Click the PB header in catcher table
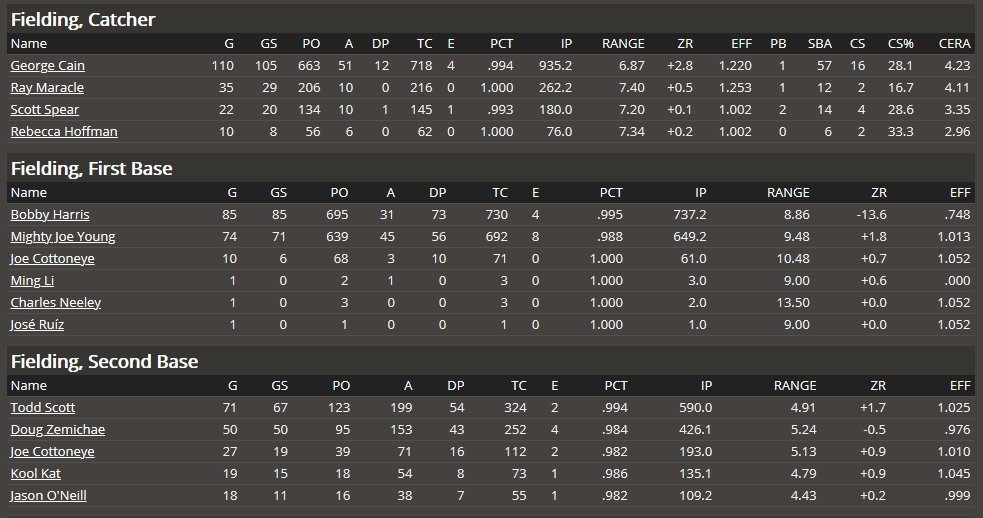 coord(777,44)
